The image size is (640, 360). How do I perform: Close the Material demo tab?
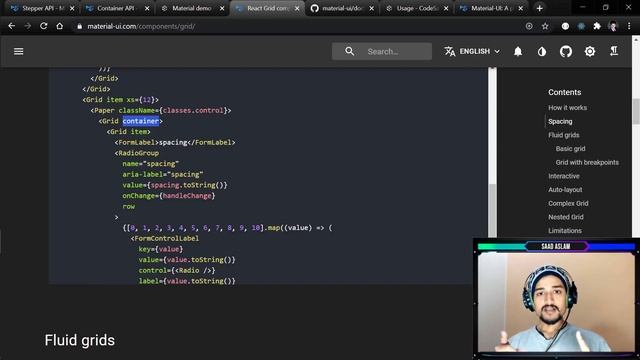coord(222,8)
